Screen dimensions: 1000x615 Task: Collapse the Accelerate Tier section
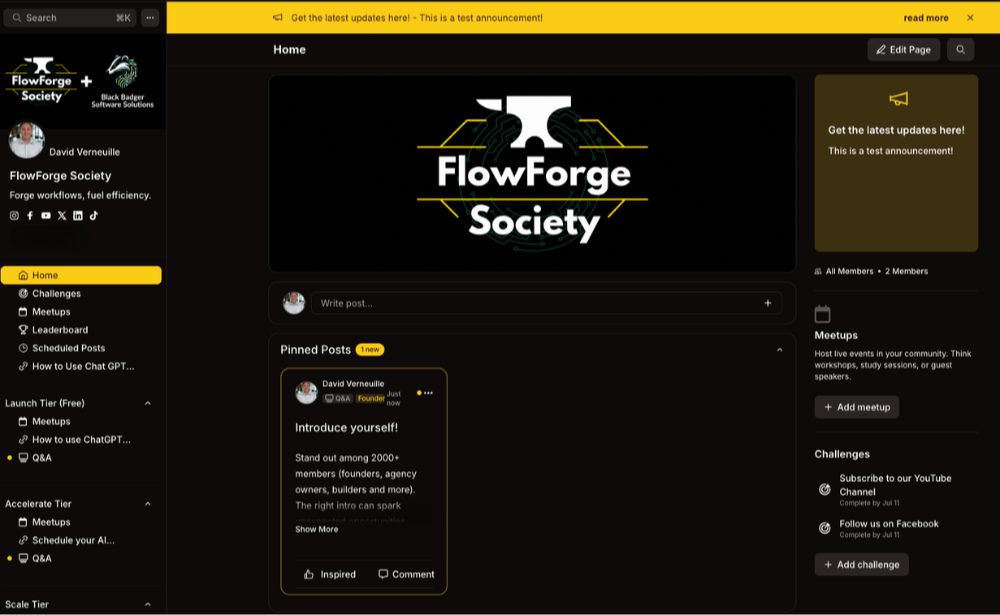[147, 504]
